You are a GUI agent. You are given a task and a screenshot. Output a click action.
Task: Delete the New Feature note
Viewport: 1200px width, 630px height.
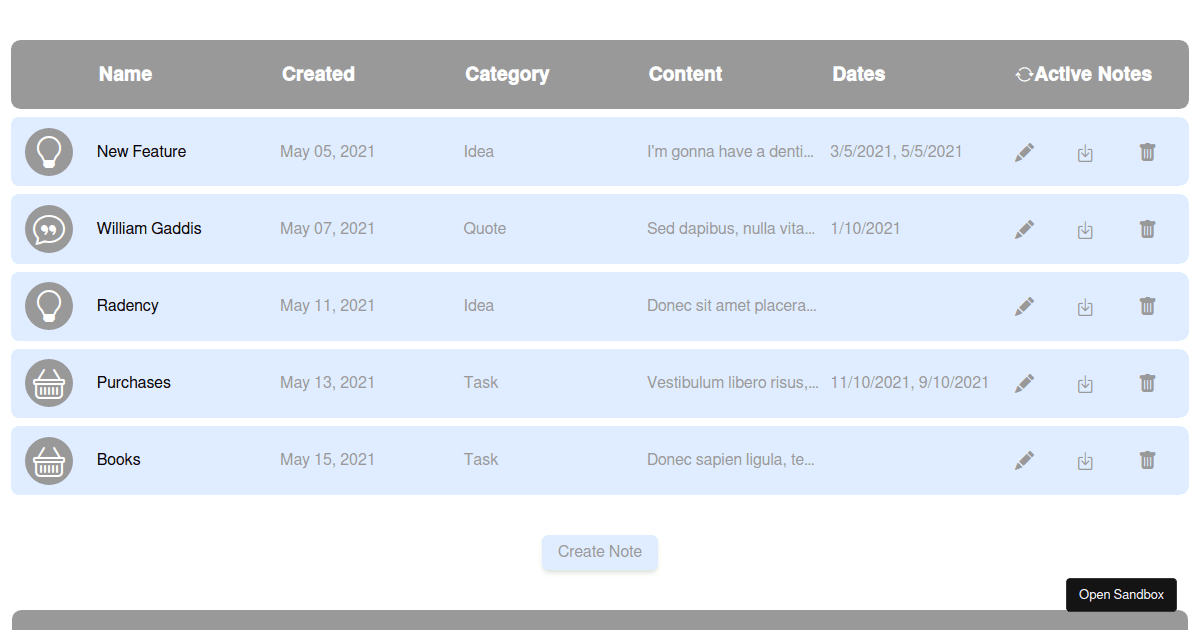(x=1147, y=152)
